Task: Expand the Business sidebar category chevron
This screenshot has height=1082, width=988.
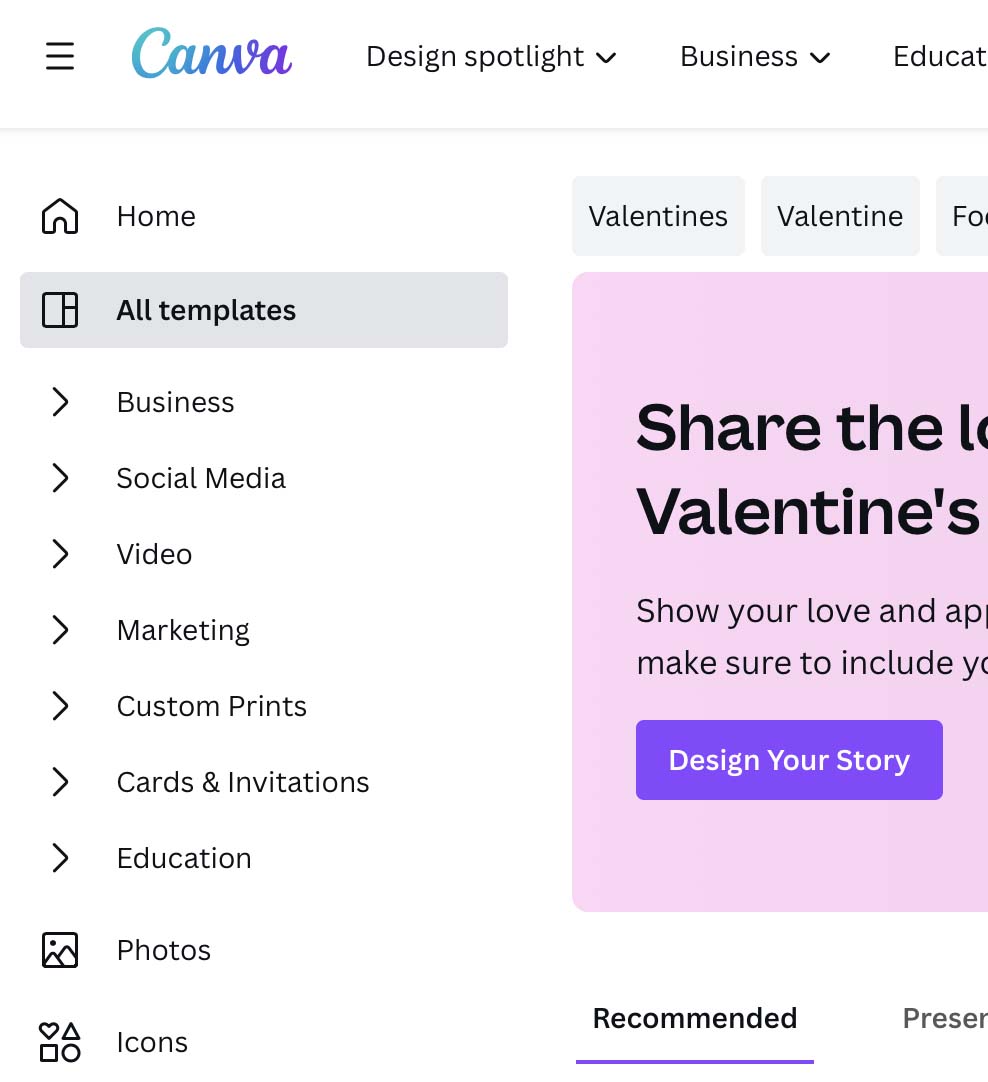Action: [61, 402]
